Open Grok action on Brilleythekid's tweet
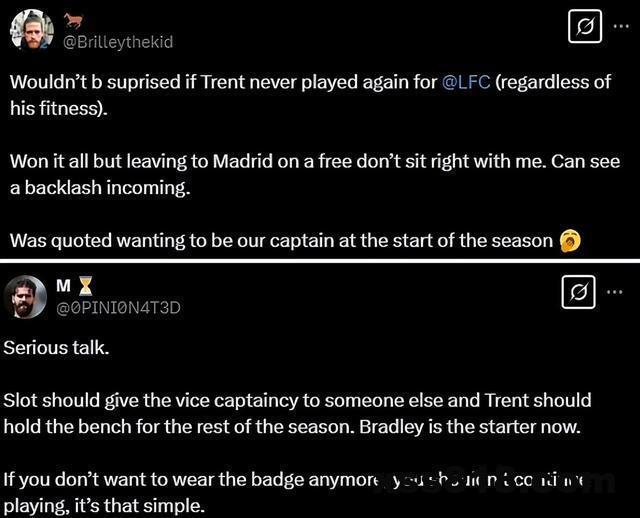 tap(585, 26)
